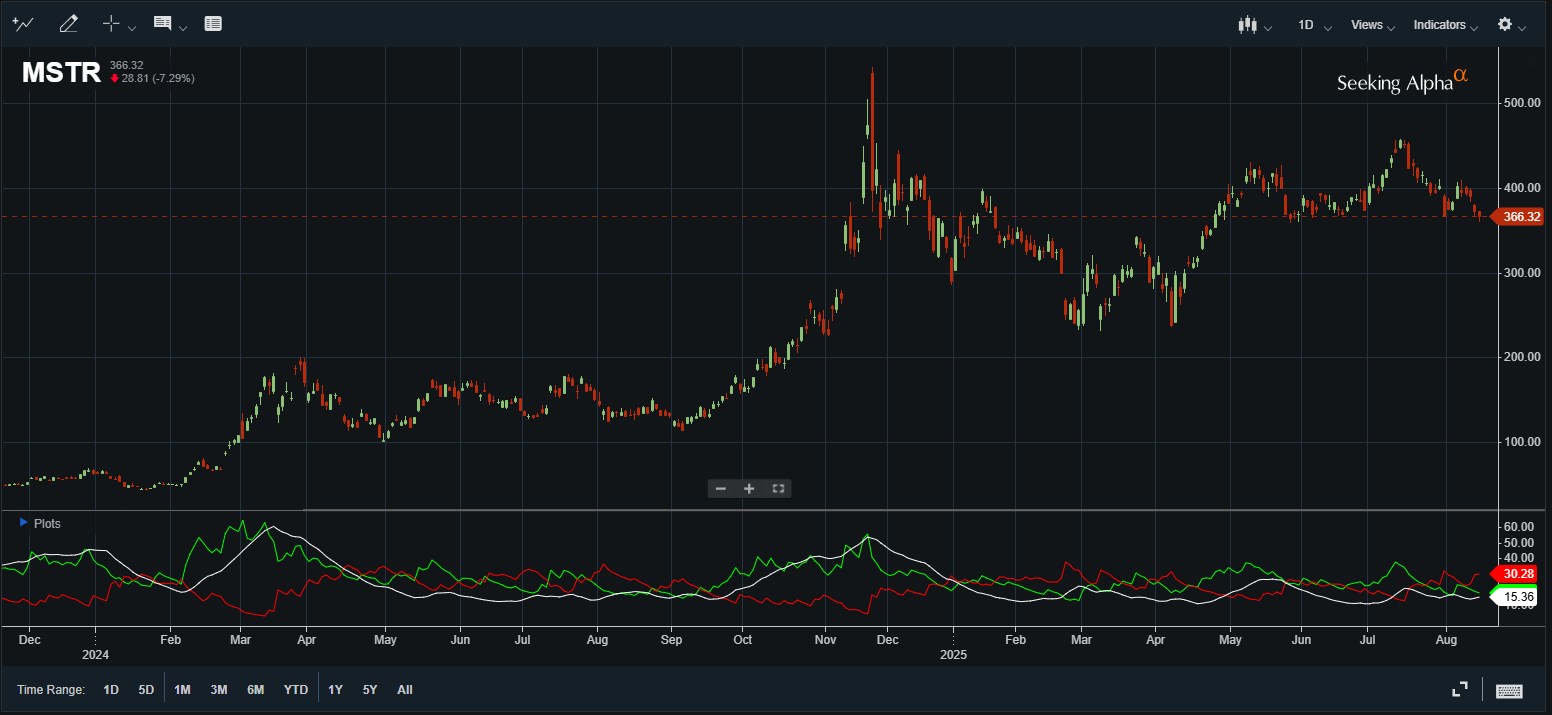Select the 6M time range
This screenshot has width=1552, height=715.
255,690
